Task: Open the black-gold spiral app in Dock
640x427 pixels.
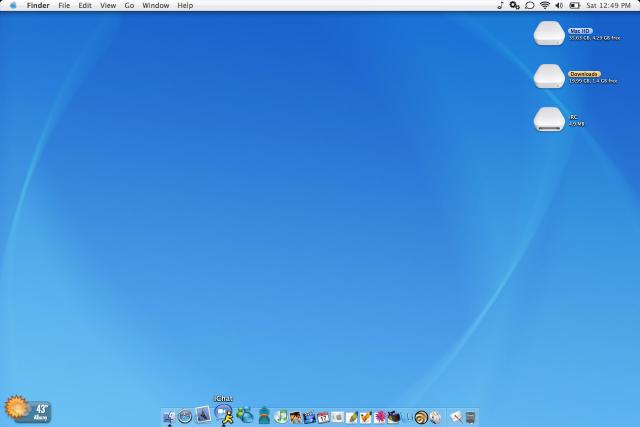Action: (421, 417)
